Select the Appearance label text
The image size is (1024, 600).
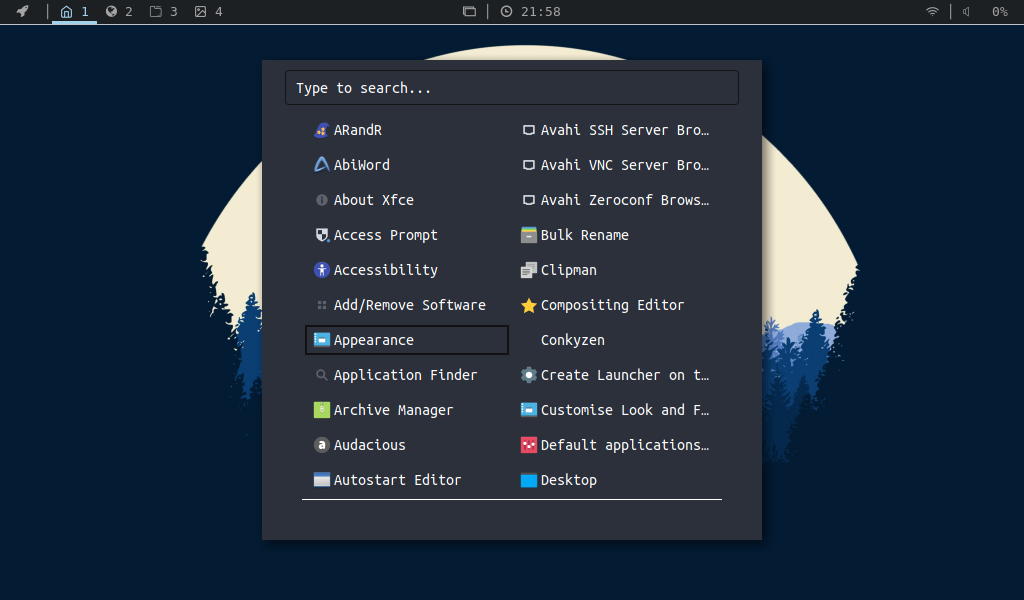click(374, 340)
